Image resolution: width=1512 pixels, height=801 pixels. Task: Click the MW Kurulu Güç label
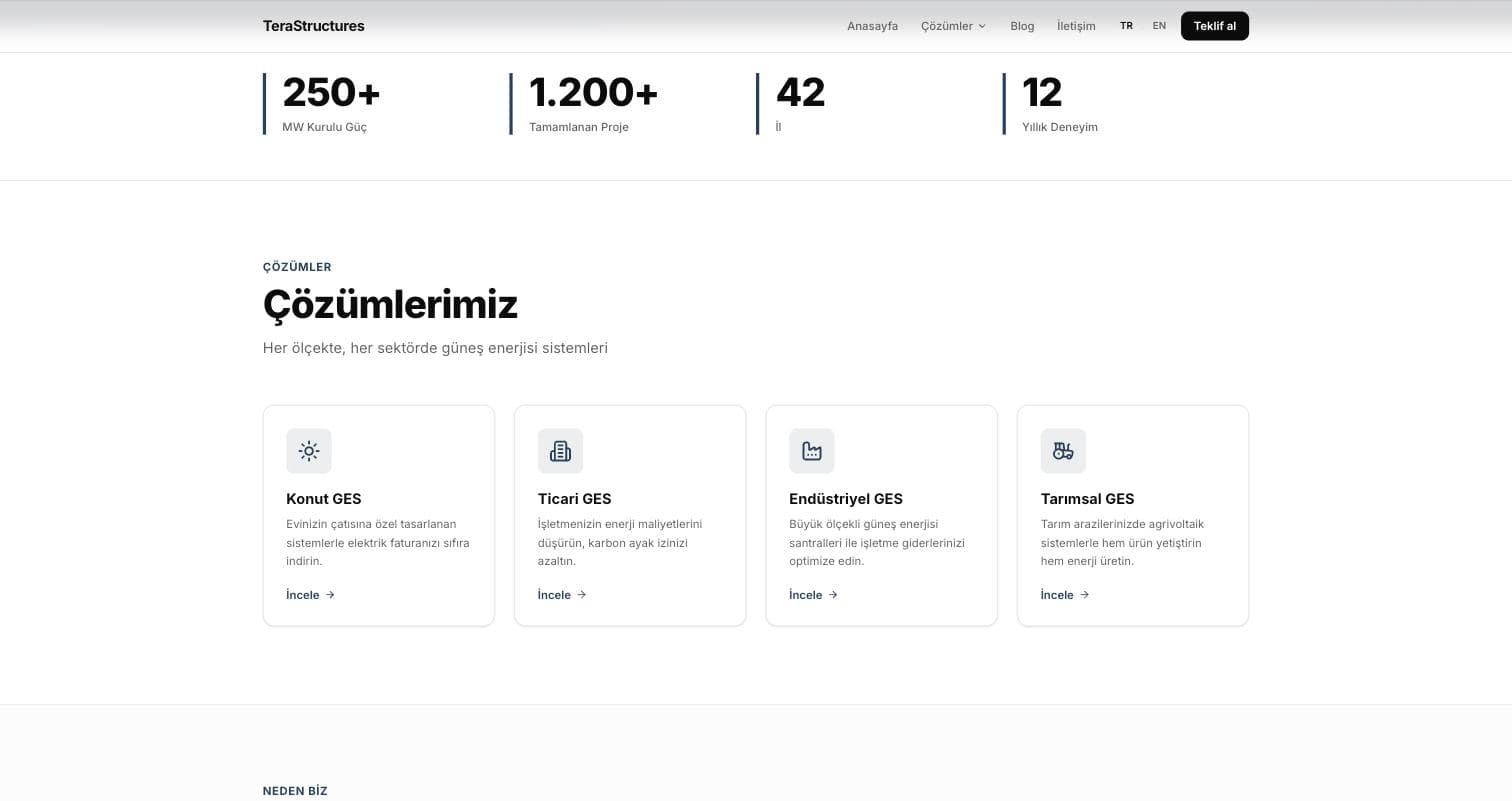point(325,127)
